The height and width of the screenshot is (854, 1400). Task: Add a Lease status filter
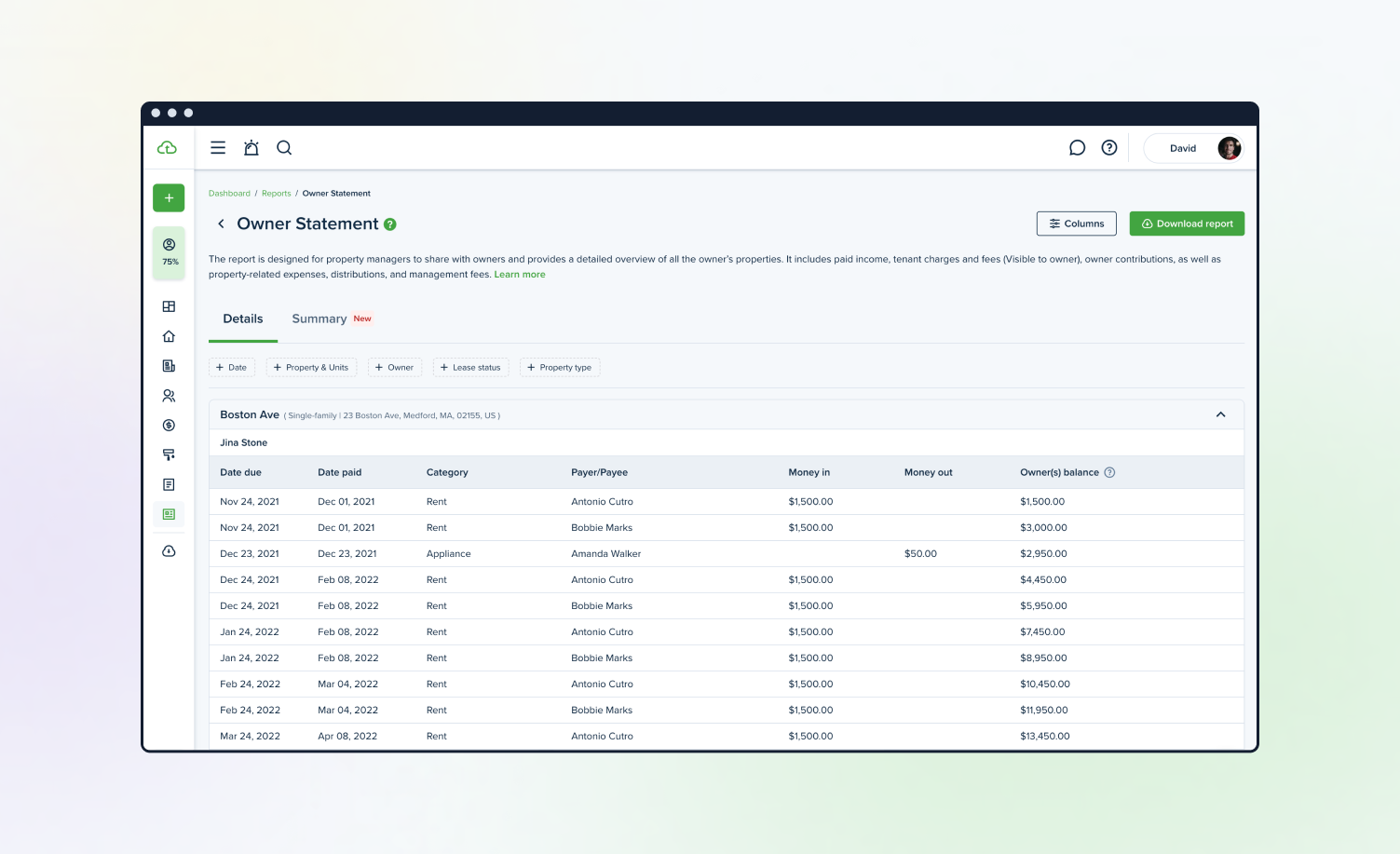[x=470, y=368]
